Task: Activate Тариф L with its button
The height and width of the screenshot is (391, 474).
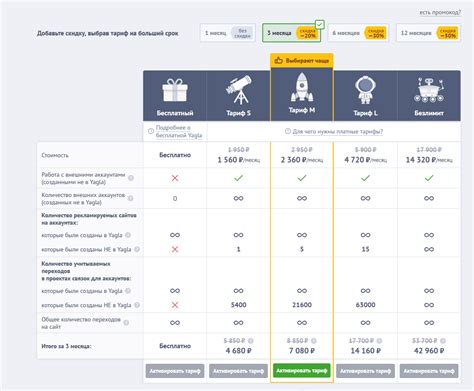Action: [x=365, y=371]
